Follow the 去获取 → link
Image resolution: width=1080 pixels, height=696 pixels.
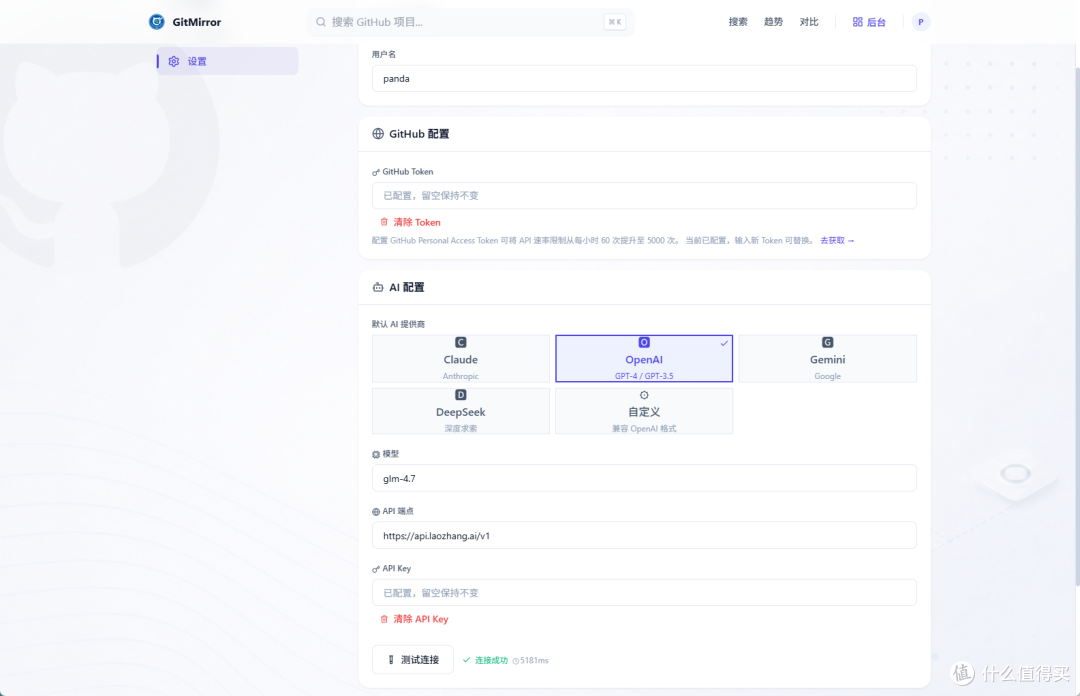click(x=837, y=240)
